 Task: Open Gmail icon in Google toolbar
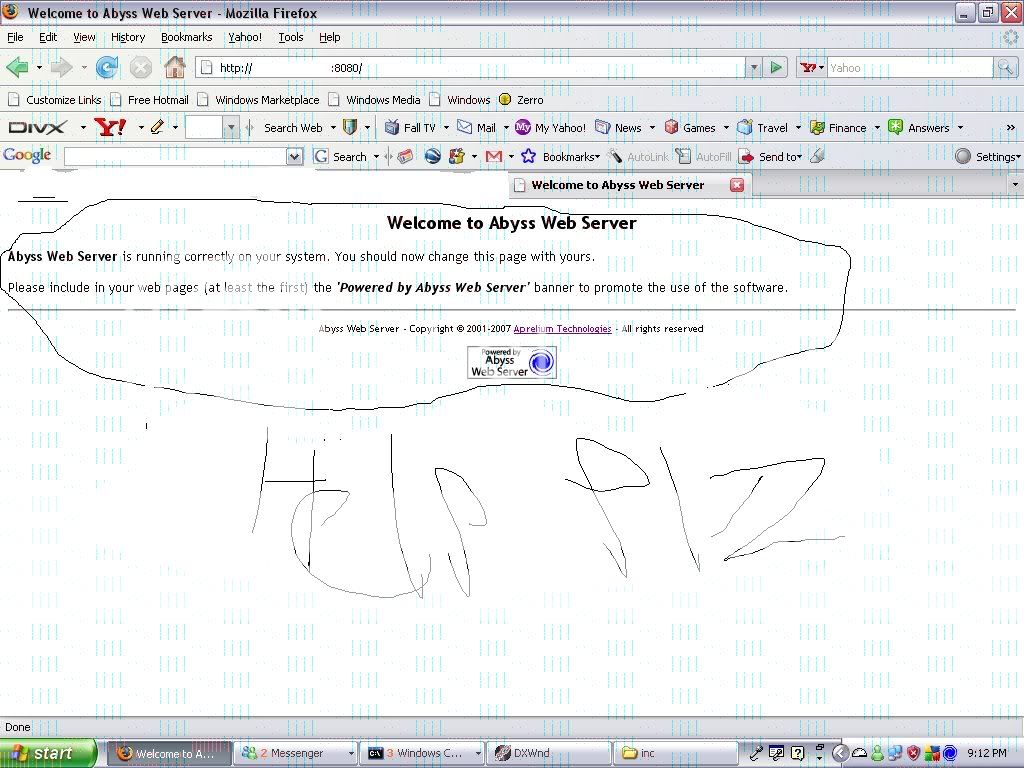tap(493, 157)
